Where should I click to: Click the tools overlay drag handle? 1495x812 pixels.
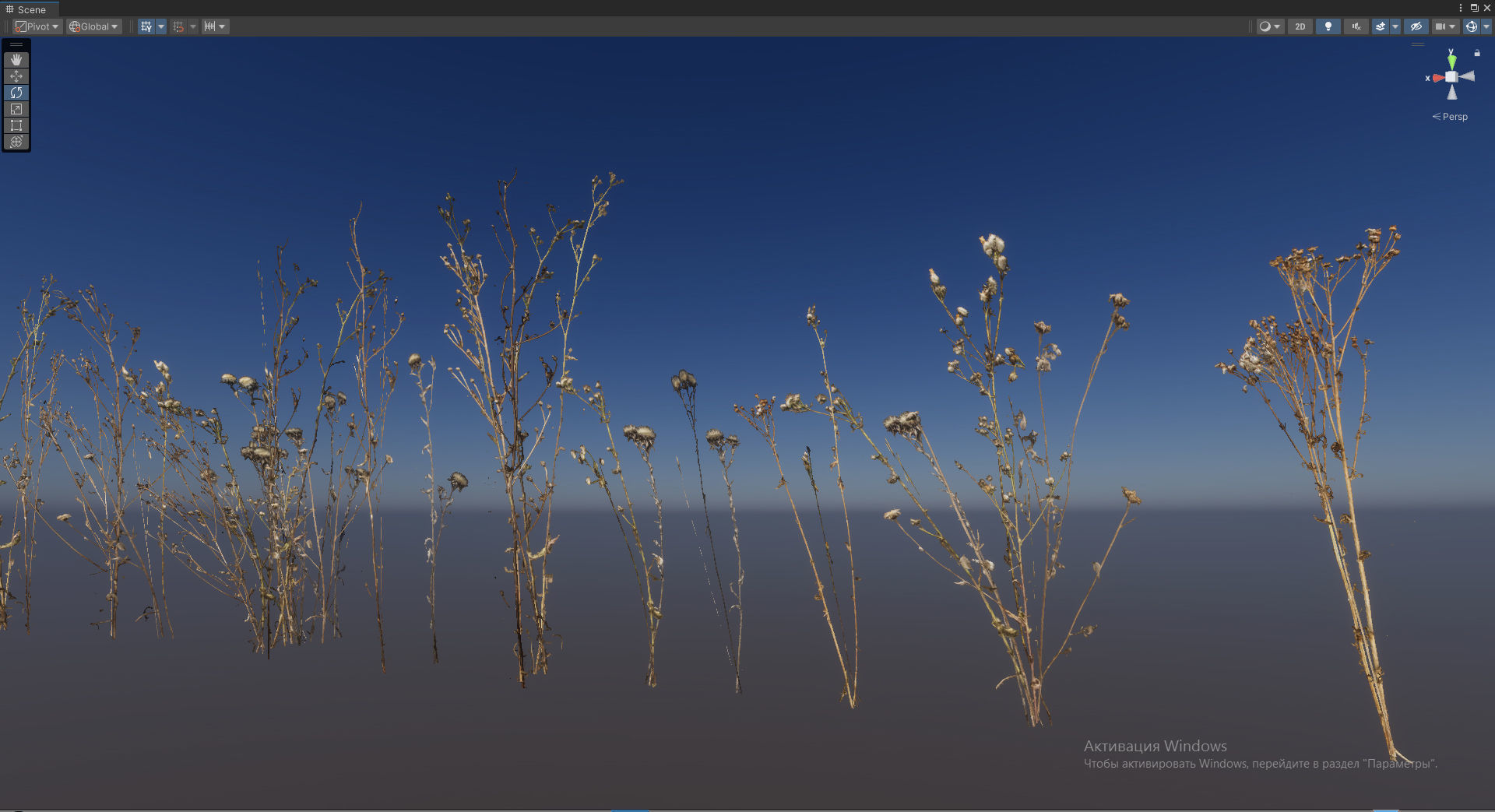tap(16, 45)
